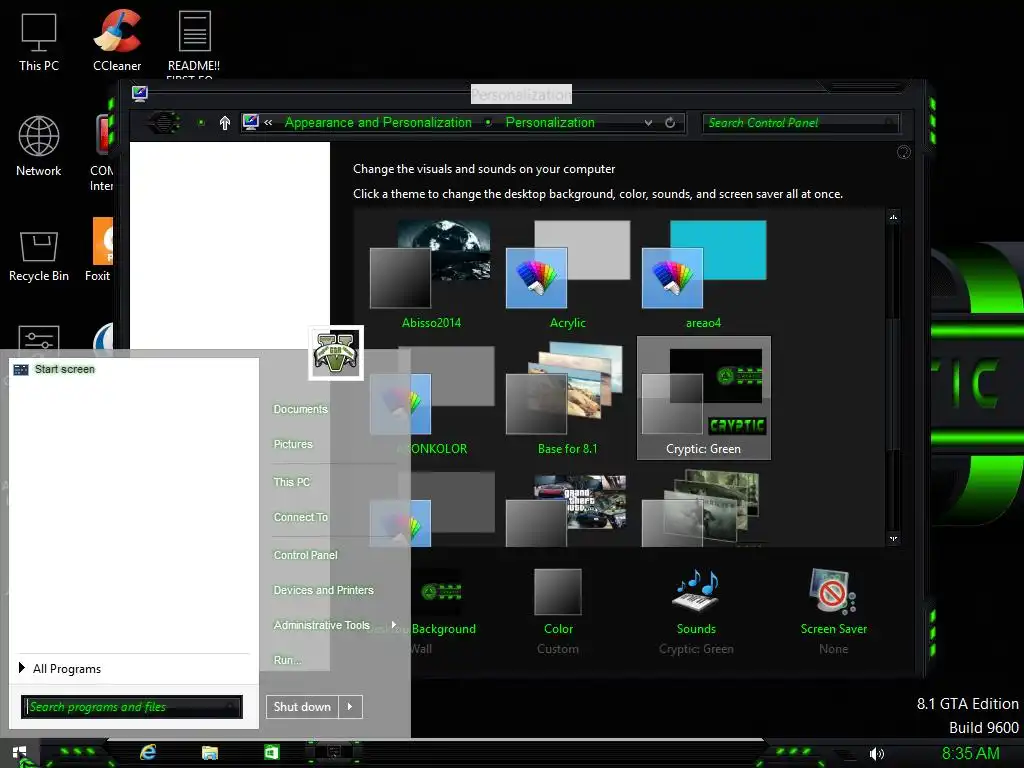Open Sounds settings icon
Viewport: 1024px width, 768px height.
[696, 591]
